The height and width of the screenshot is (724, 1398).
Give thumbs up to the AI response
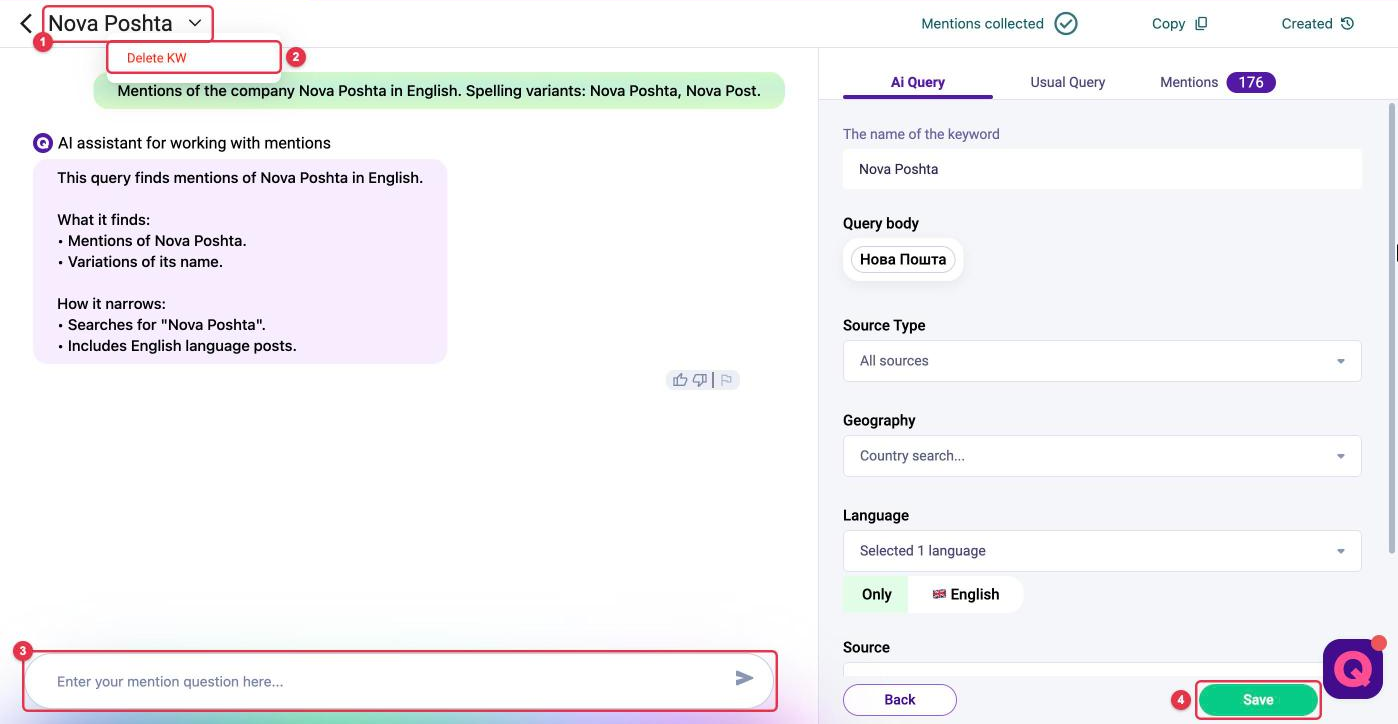click(680, 380)
